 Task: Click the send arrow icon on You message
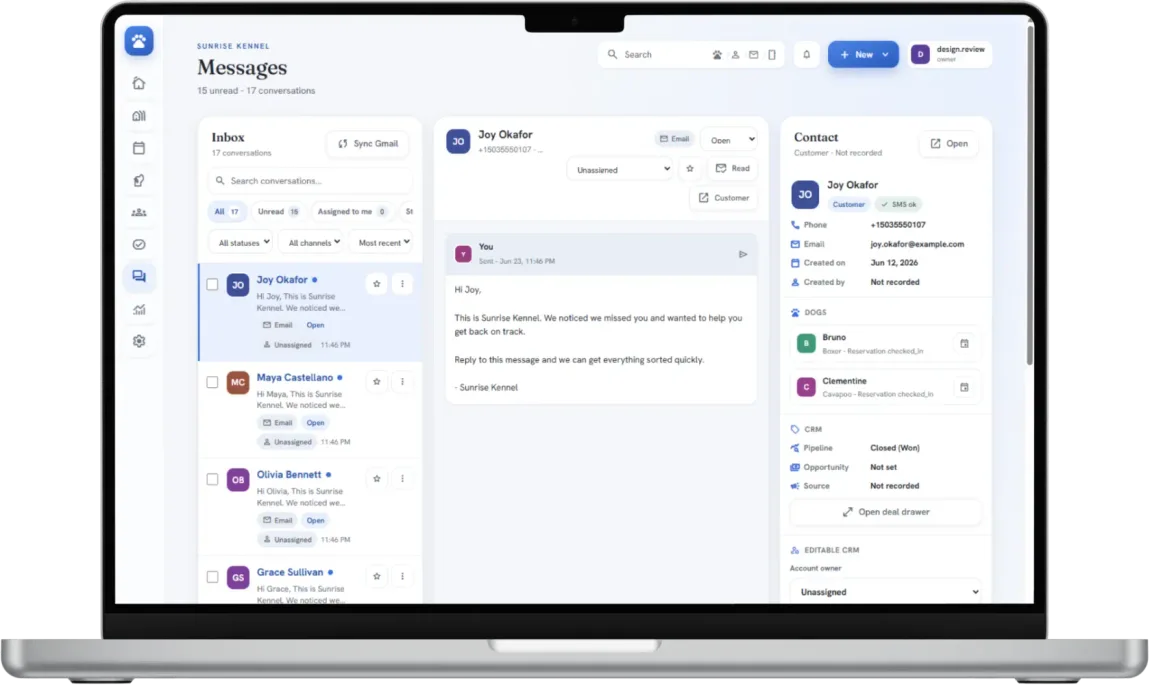tap(742, 254)
